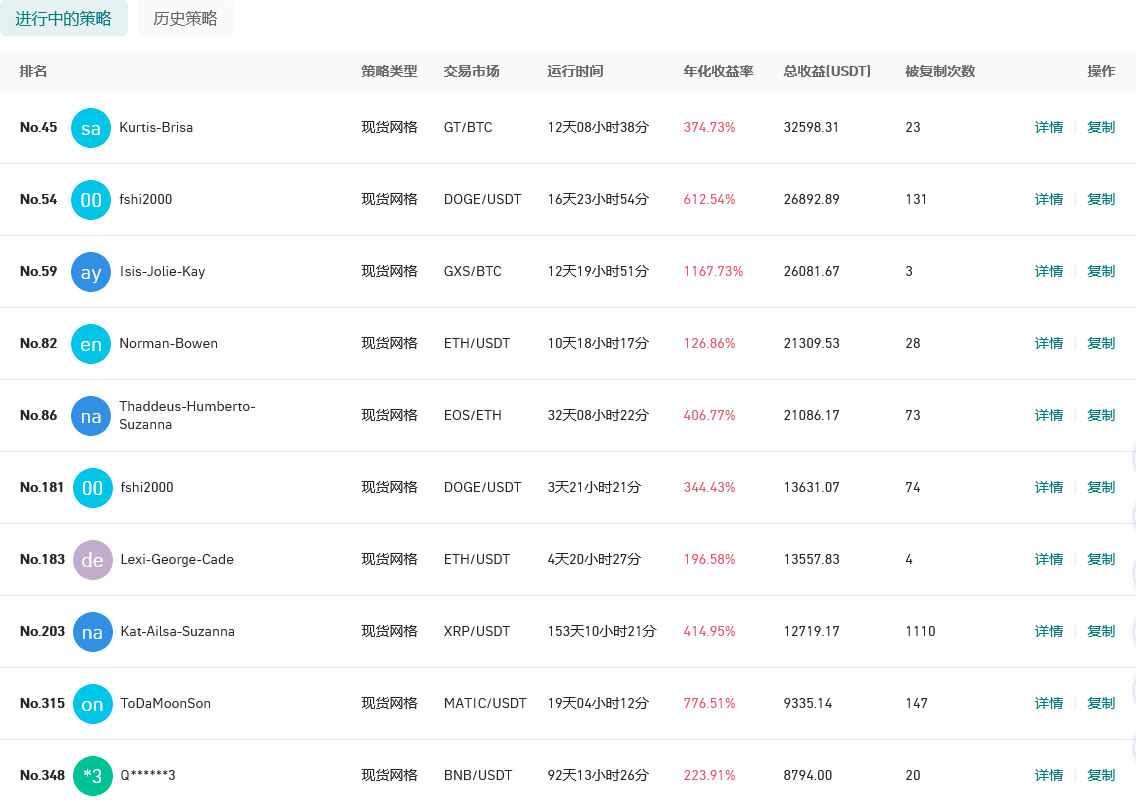
Task: Click the 00 avatar in row No.54
Action: pyautogui.click(x=91, y=200)
